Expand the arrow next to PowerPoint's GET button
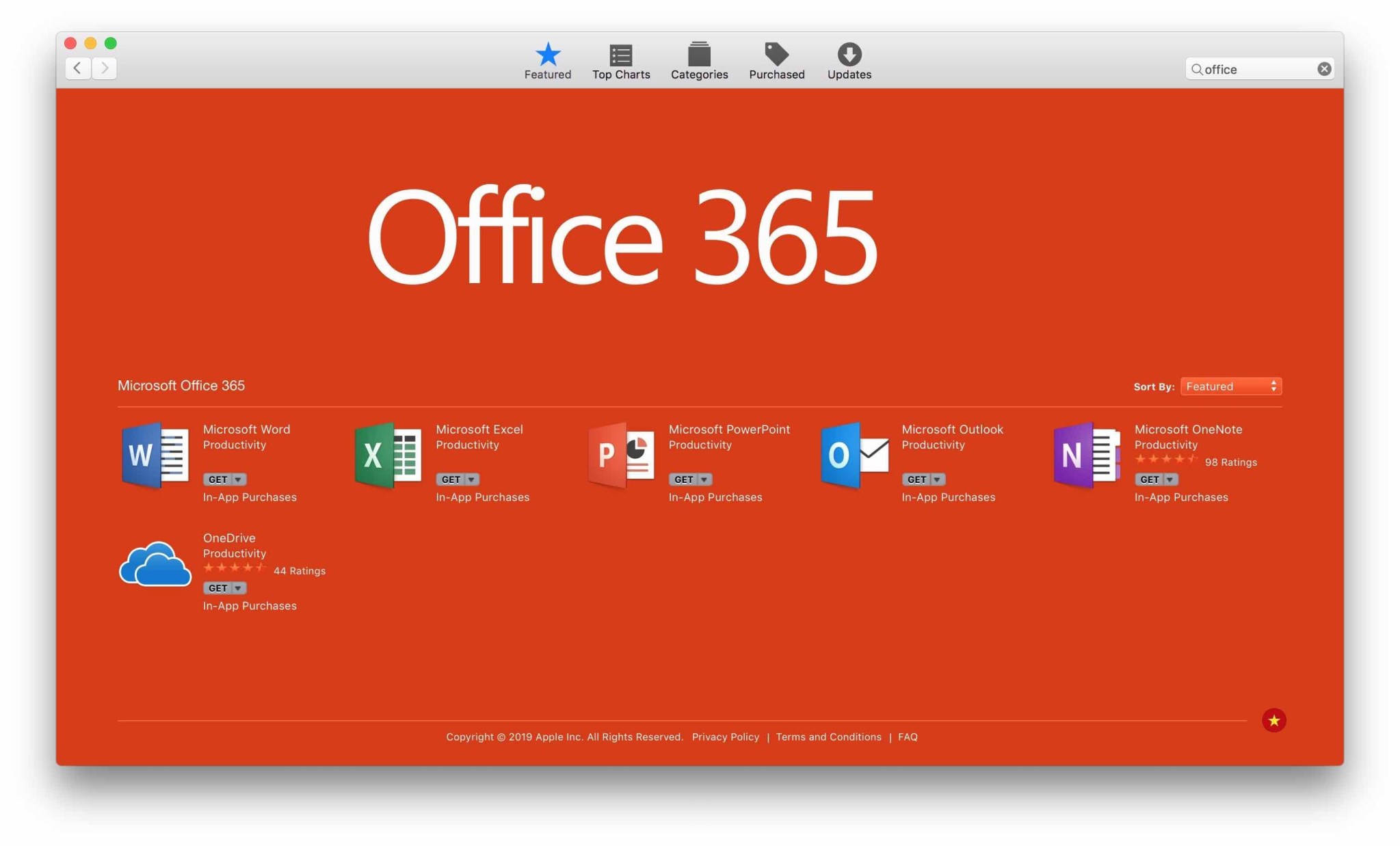1400x846 pixels. click(x=704, y=479)
